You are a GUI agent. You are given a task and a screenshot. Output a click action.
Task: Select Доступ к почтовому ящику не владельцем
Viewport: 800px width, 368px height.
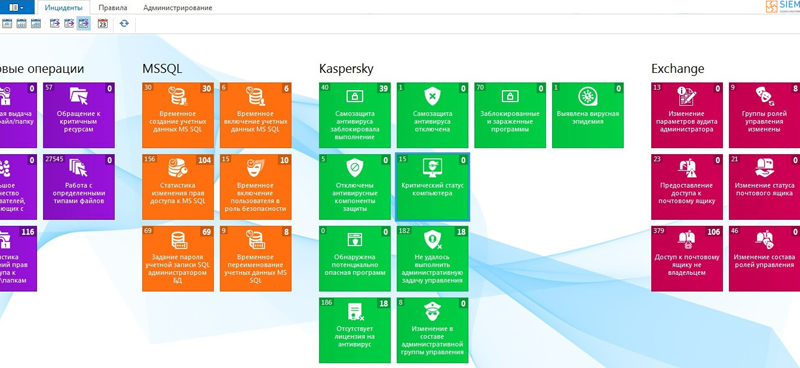687,259
